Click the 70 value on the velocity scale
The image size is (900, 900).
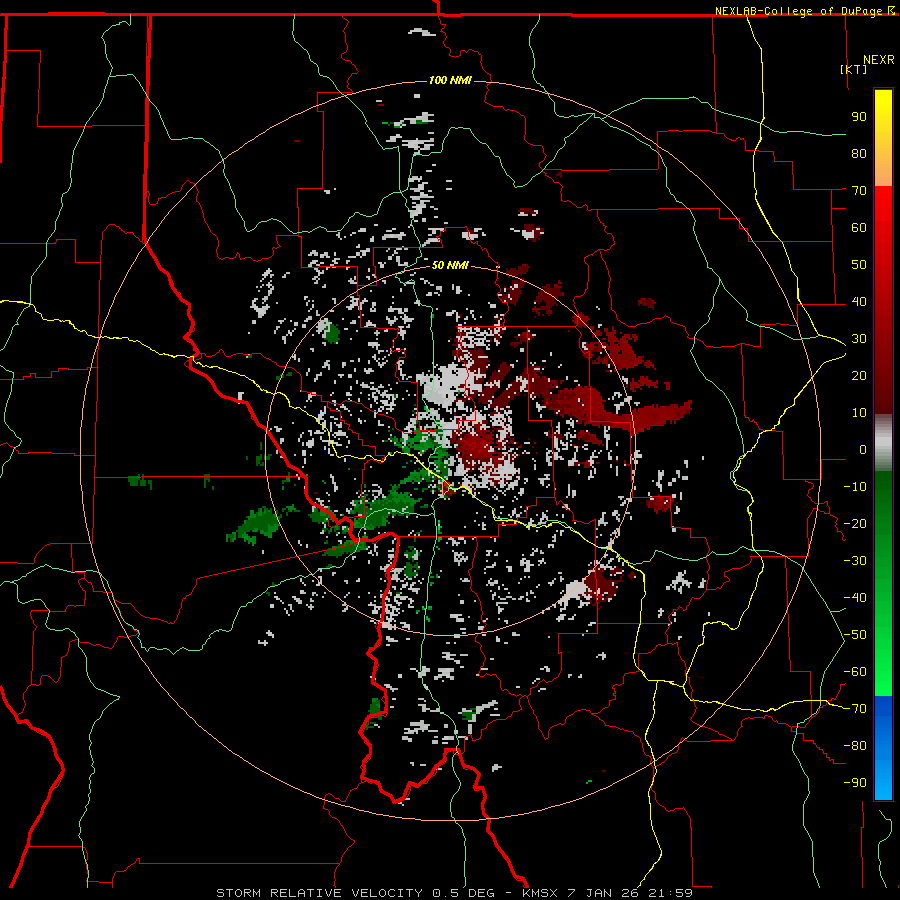[x=859, y=191]
